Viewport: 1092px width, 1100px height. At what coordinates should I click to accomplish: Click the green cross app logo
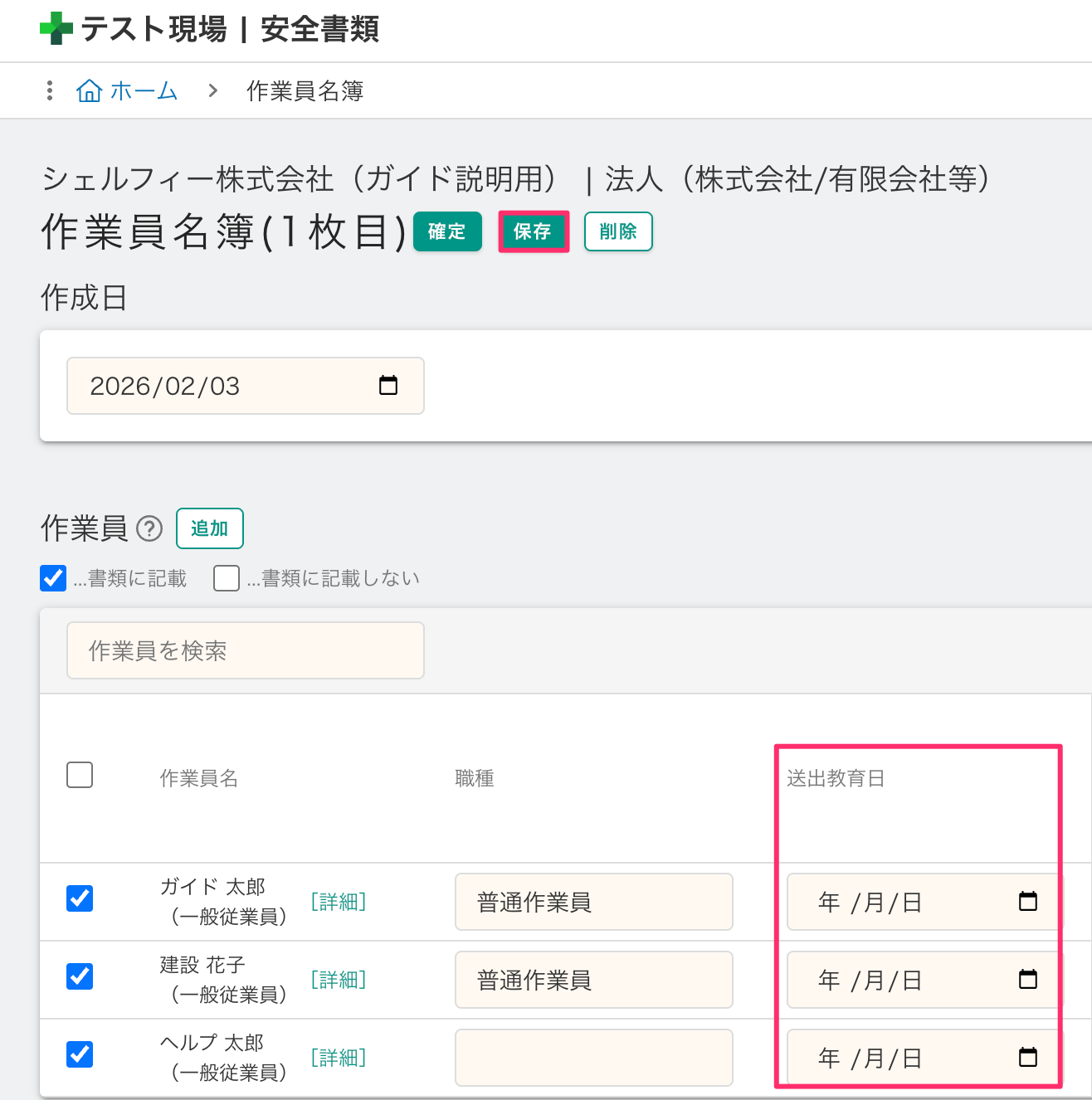(x=56, y=28)
